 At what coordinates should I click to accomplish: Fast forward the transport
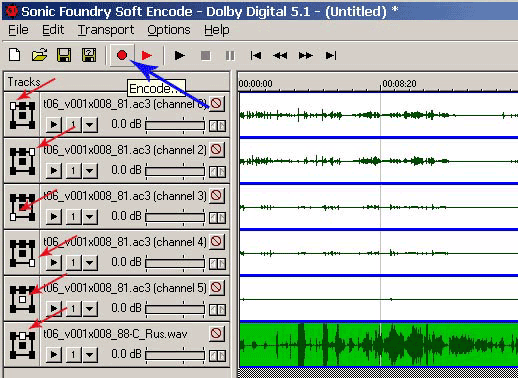click(x=305, y=55)
